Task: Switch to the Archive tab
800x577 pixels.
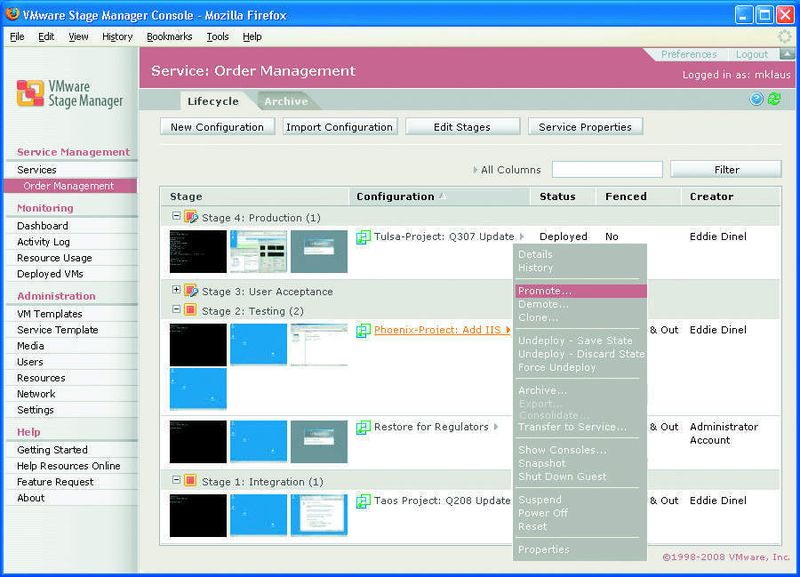Action: [x=286, y=101]
